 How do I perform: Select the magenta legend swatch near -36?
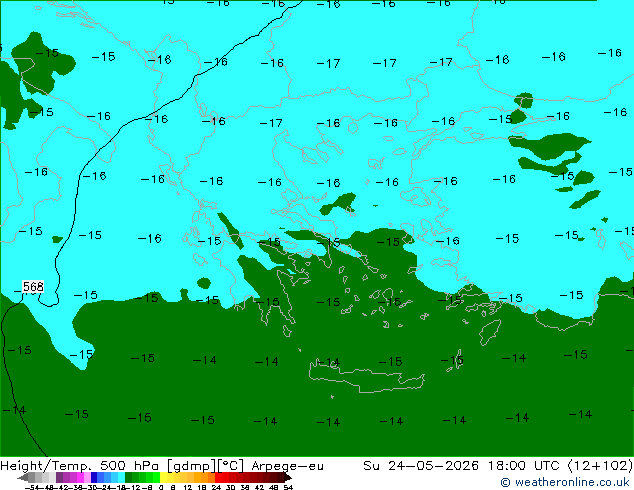coord(80,477)
